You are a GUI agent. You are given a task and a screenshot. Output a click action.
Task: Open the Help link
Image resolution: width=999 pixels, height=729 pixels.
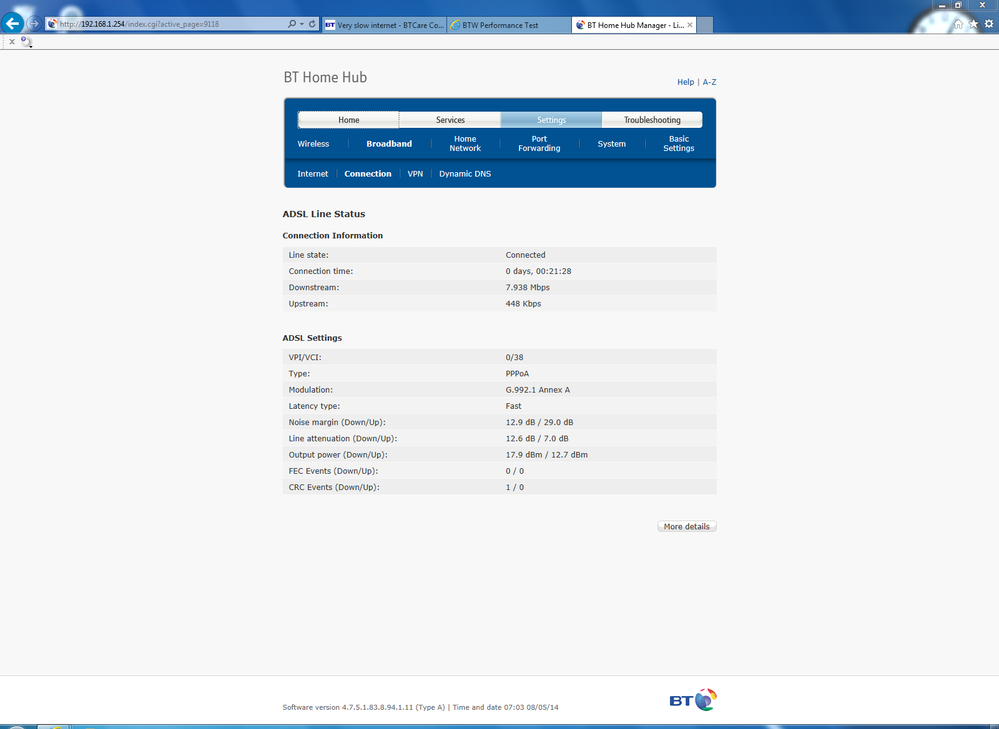686,82
